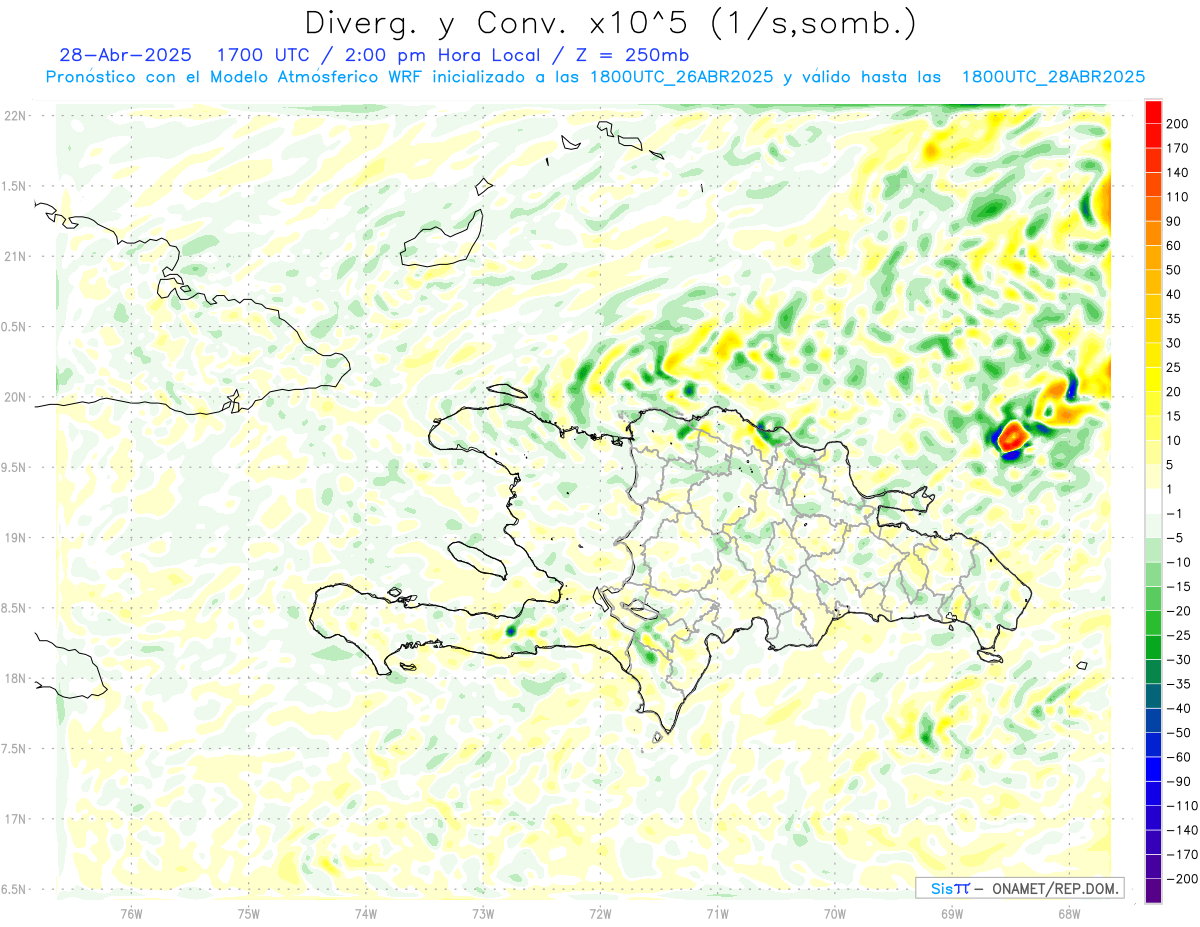Click the negative -170 colorbar value

(x=1182, y=854)
